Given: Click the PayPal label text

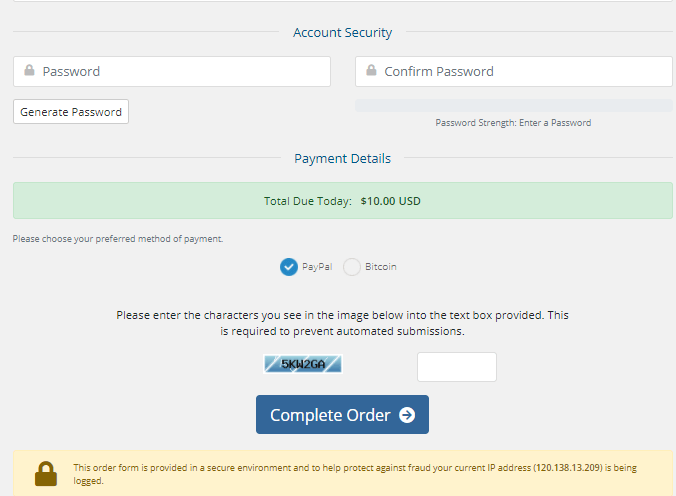Looking at the screenshot, I should coord(317,267).
